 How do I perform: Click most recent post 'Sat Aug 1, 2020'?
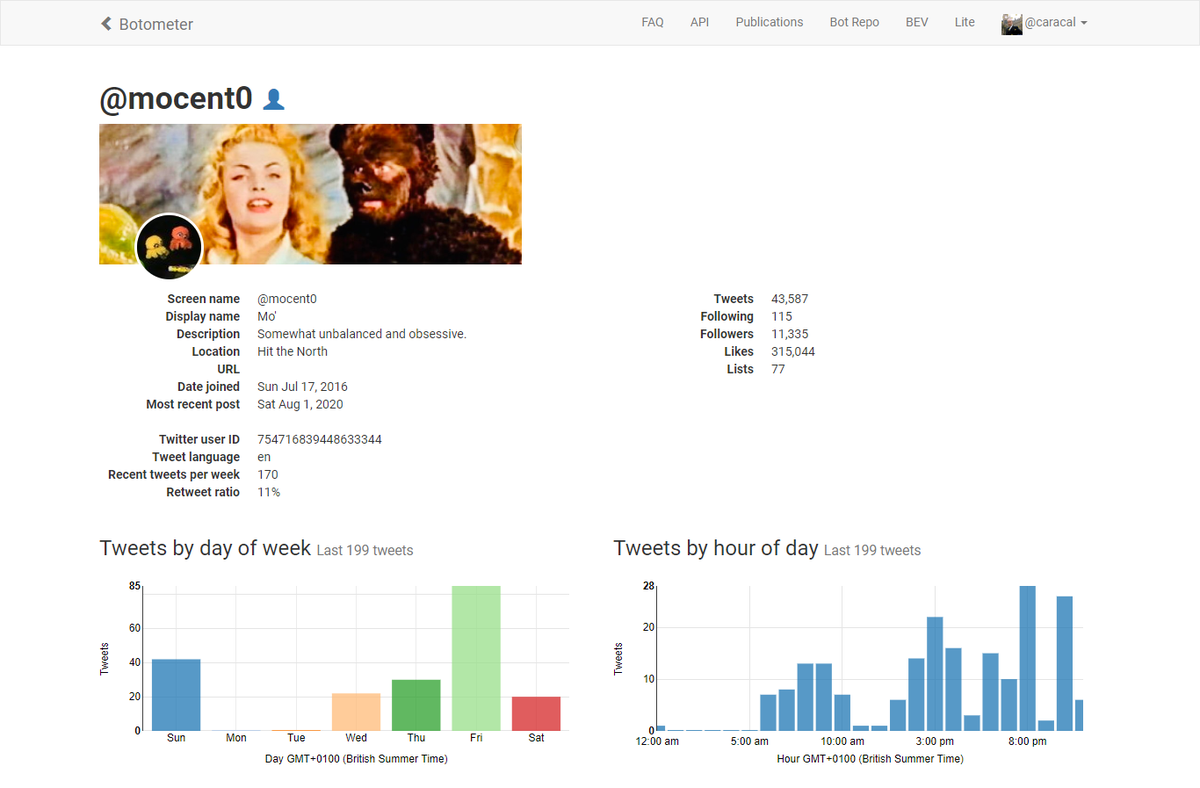[300, 405]
